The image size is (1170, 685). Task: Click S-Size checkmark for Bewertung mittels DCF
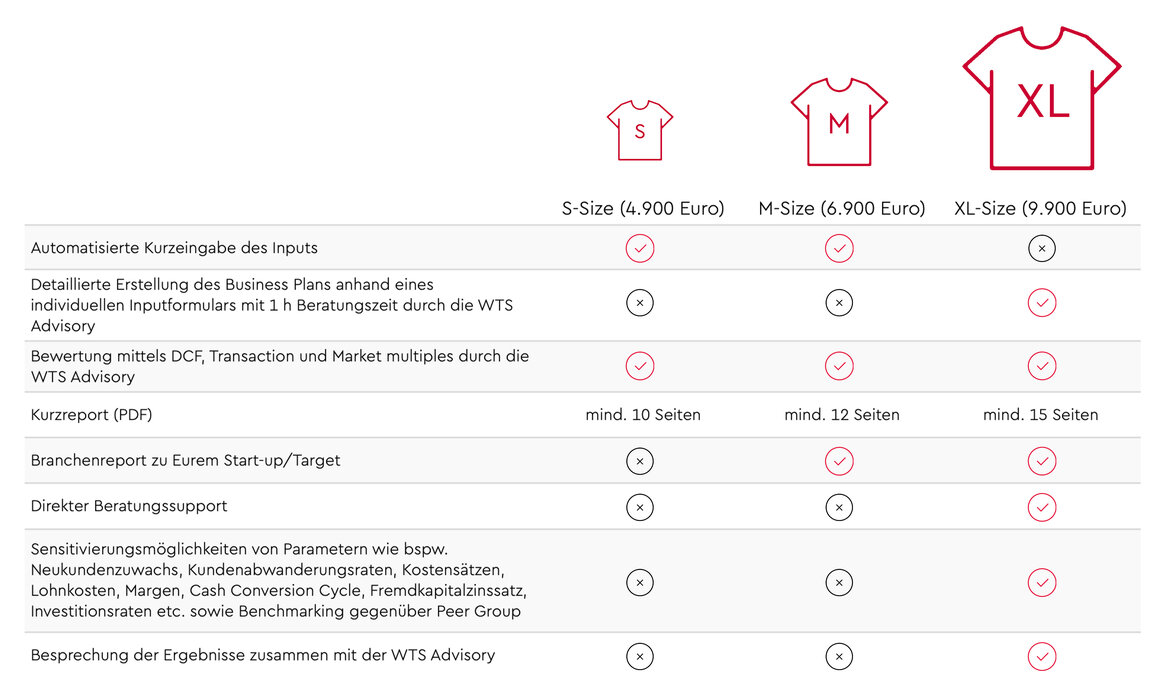pyautogui.click(x=640, y=366)
